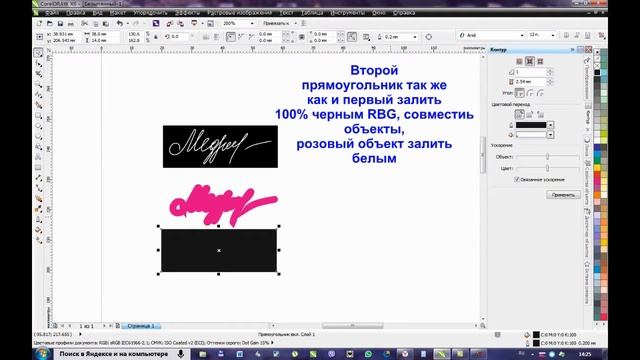Adjust the color acceleration slider
Viewport: 640px width, 360px height.
click(x=547, y=168)
